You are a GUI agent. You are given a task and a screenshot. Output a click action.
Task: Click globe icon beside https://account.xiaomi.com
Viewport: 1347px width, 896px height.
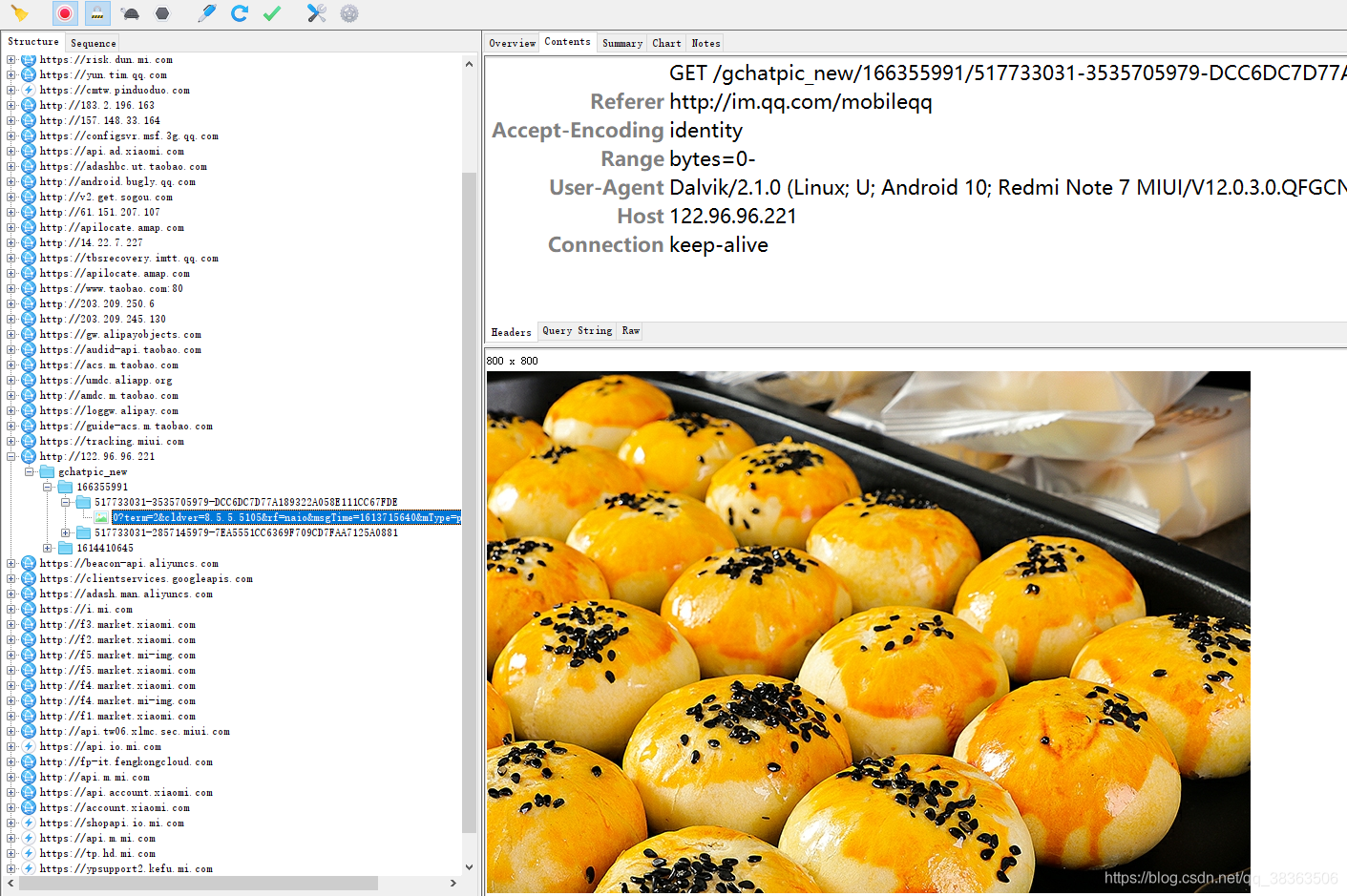point(29,808)
